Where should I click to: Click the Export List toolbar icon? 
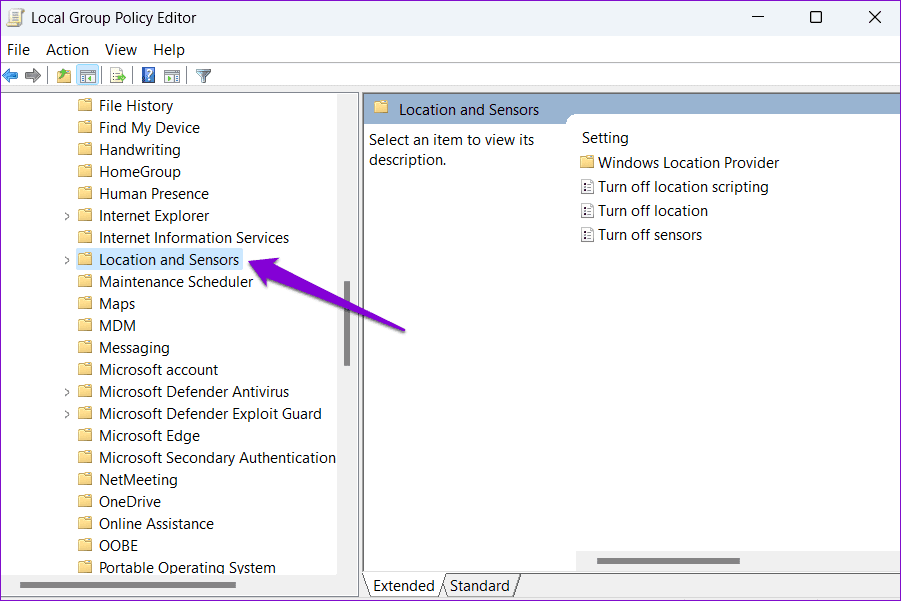click(x=118, y=75)
